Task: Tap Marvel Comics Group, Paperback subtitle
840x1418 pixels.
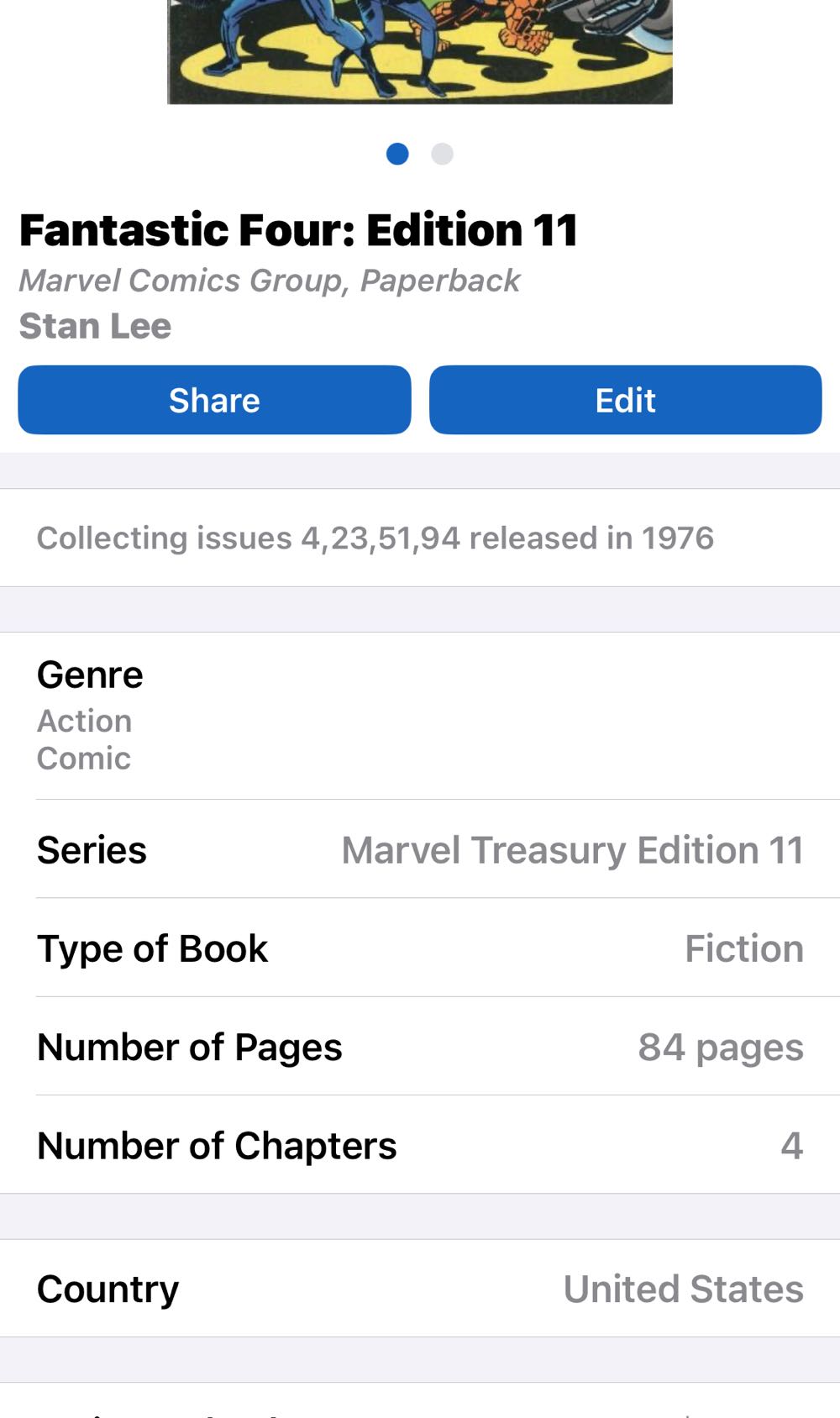Action: click(x=269, y=281)
